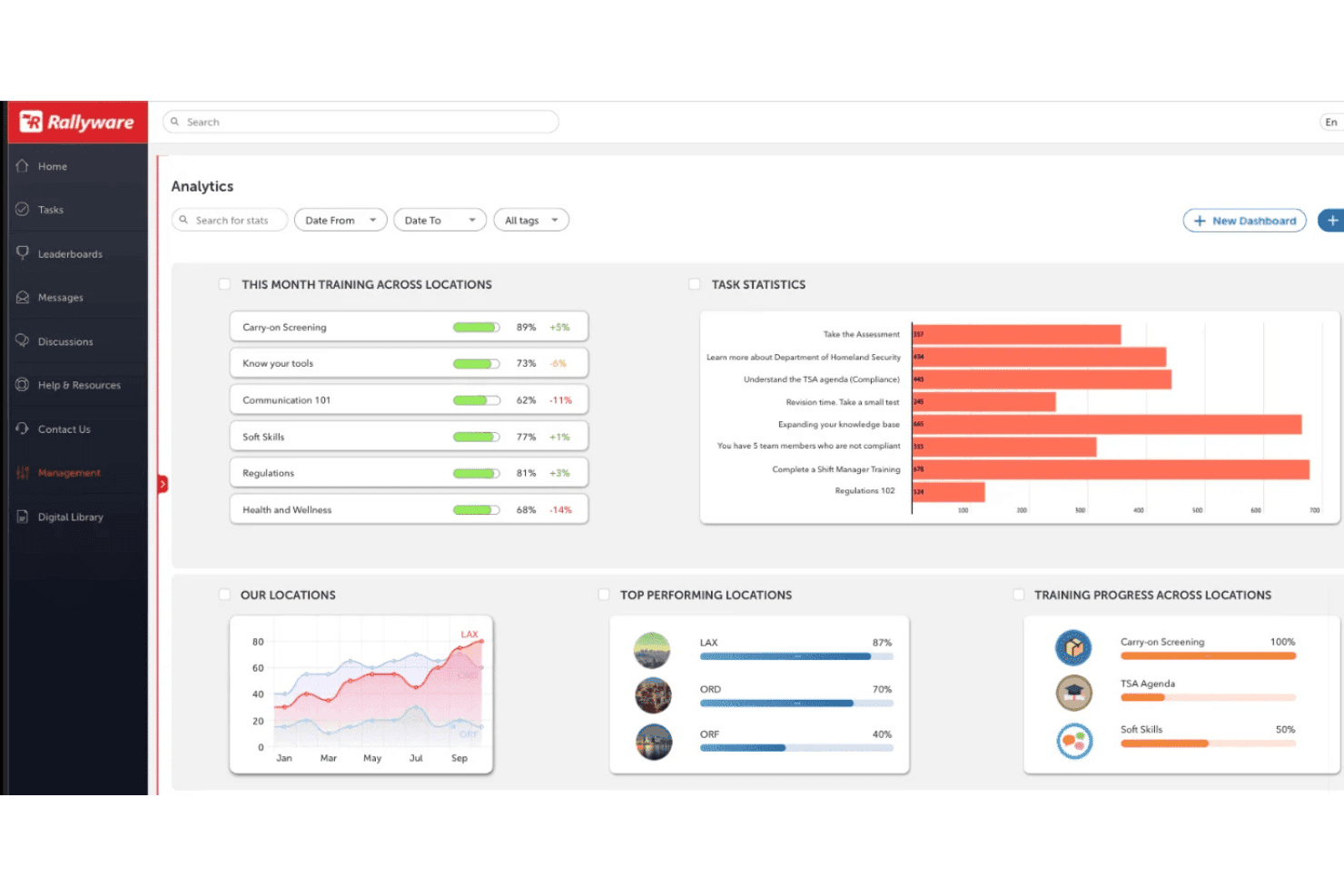Collapse the sidebar with red arrow handle
1344x896 pixels.
pos(163,484)
